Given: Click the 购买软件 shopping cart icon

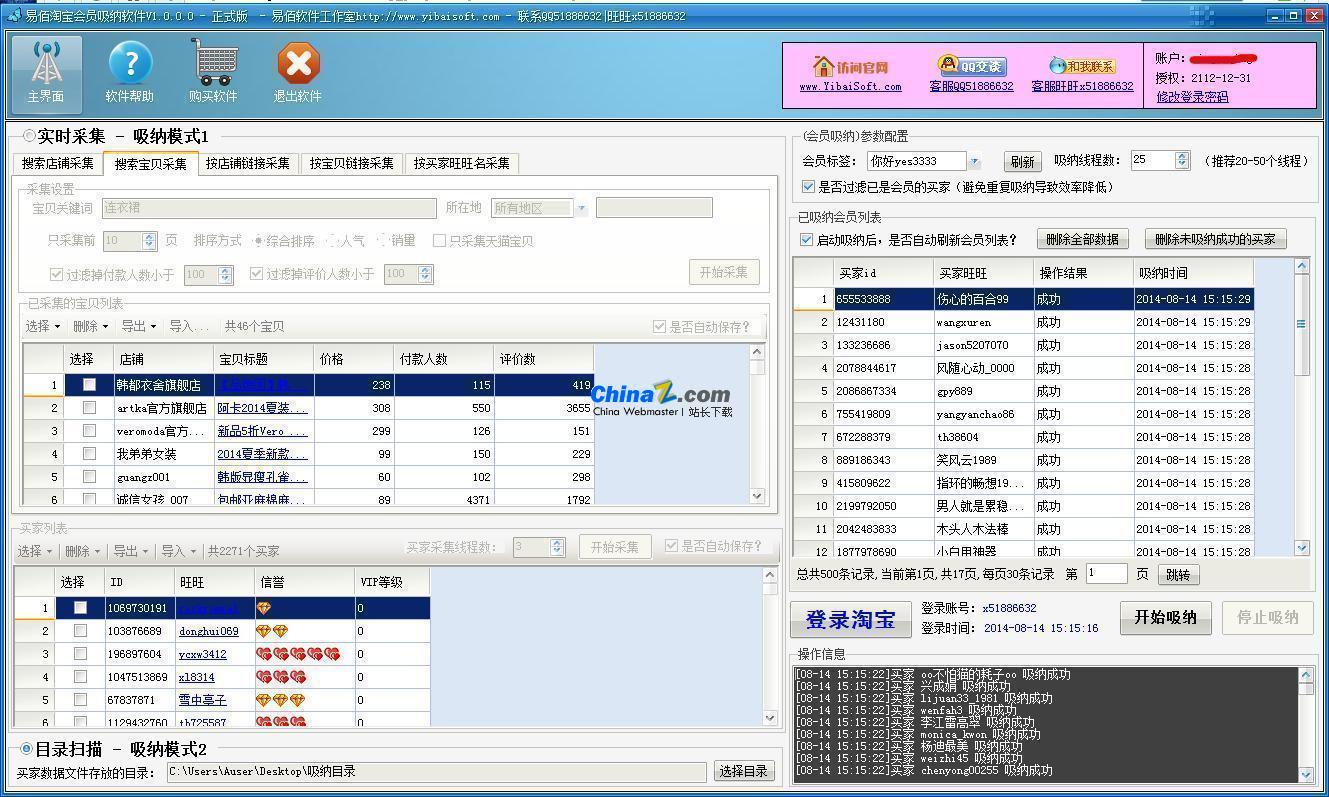Looking at the screenshot, I should (x=213, y=73).
